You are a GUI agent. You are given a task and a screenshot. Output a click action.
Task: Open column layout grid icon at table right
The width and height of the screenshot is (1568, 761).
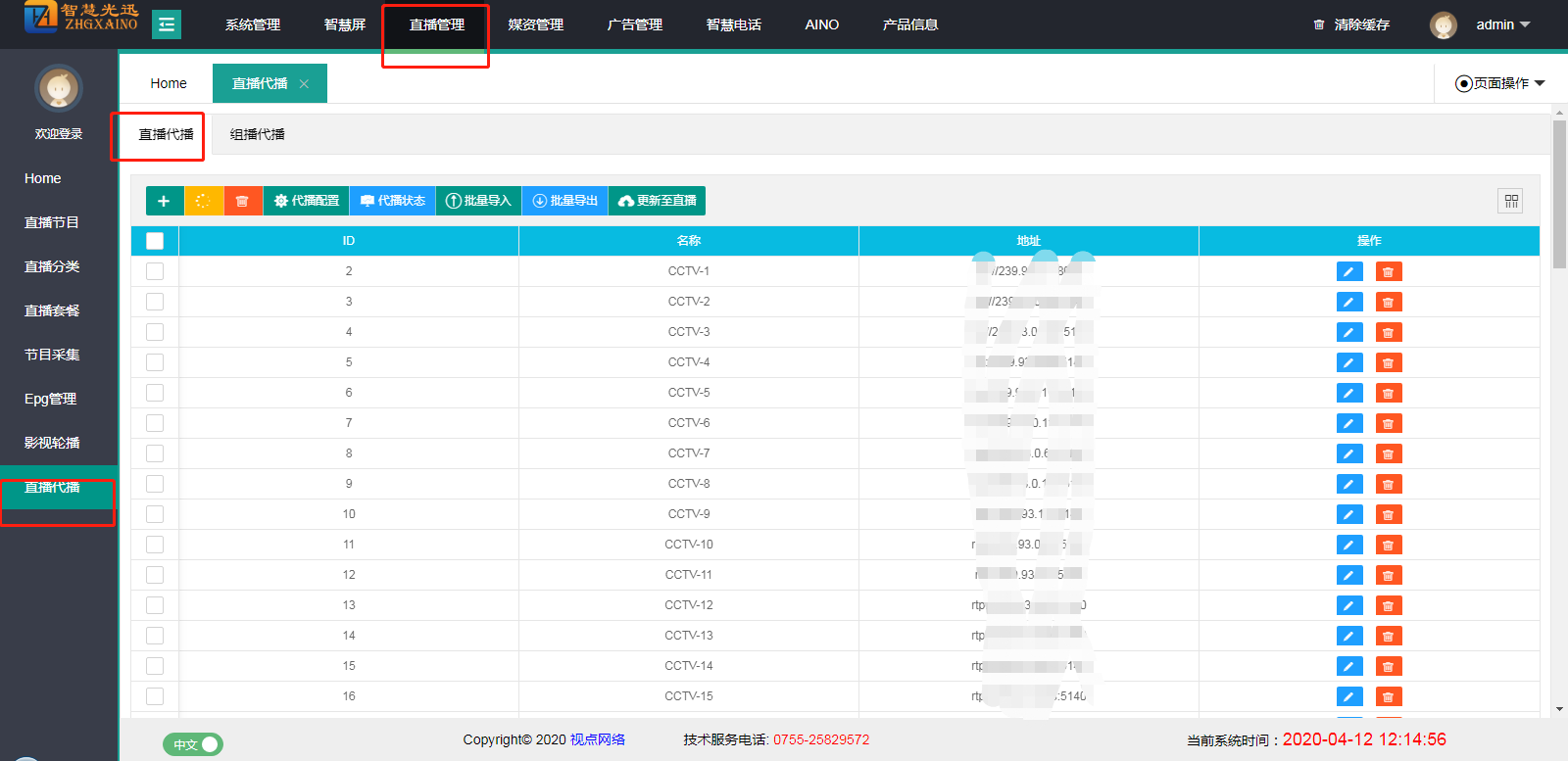click(x=1511, y=201)
